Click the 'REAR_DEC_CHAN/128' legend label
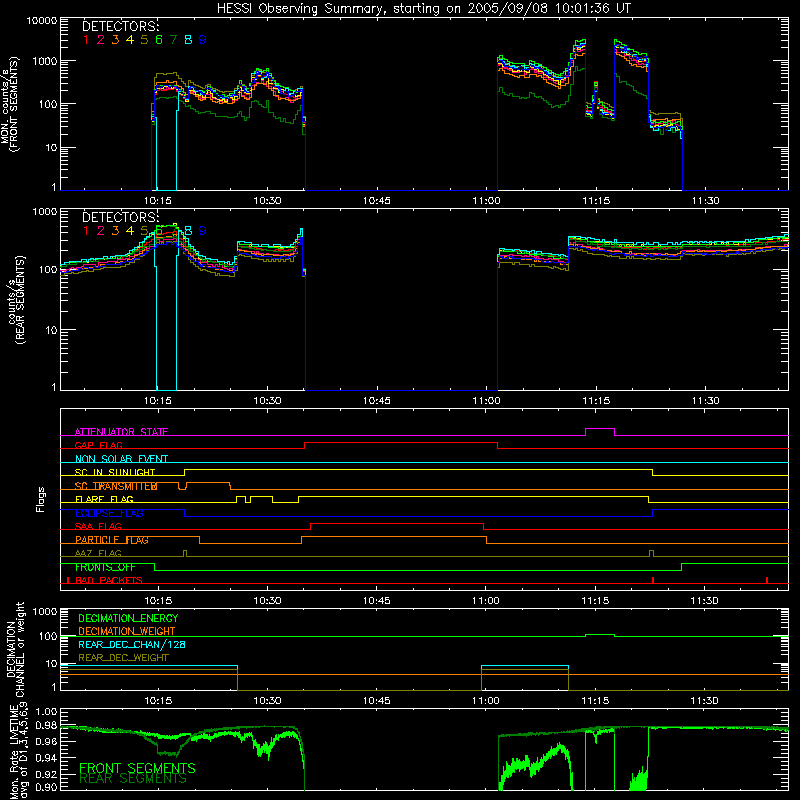The image size is (800, 800). click(x=132, y=645)
